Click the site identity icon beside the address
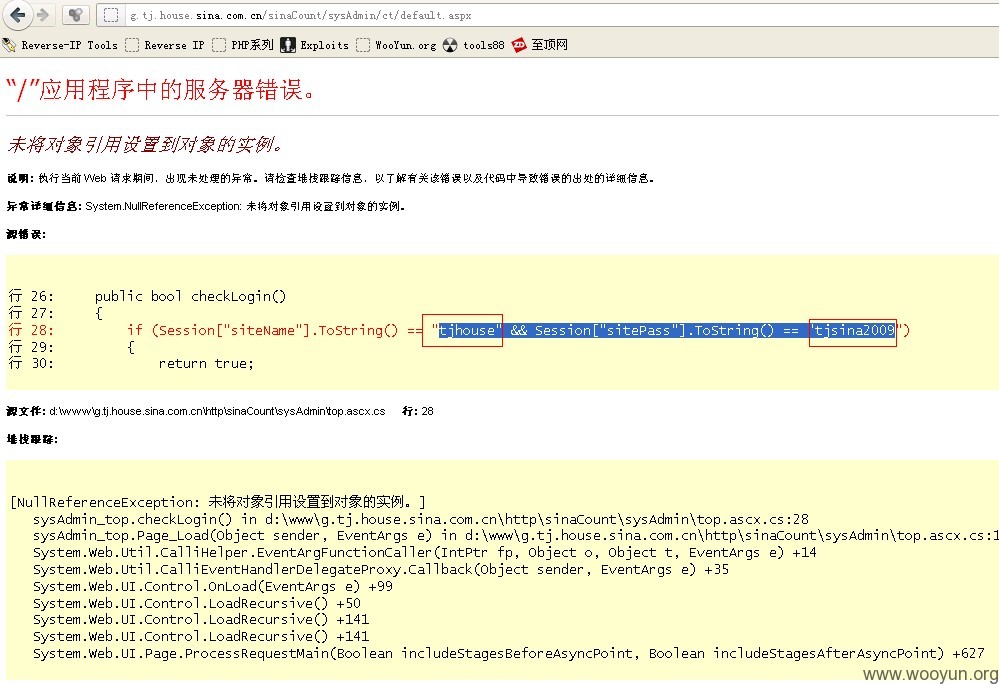The height and width of the screenshot is (684, 999). coord(76,15)
